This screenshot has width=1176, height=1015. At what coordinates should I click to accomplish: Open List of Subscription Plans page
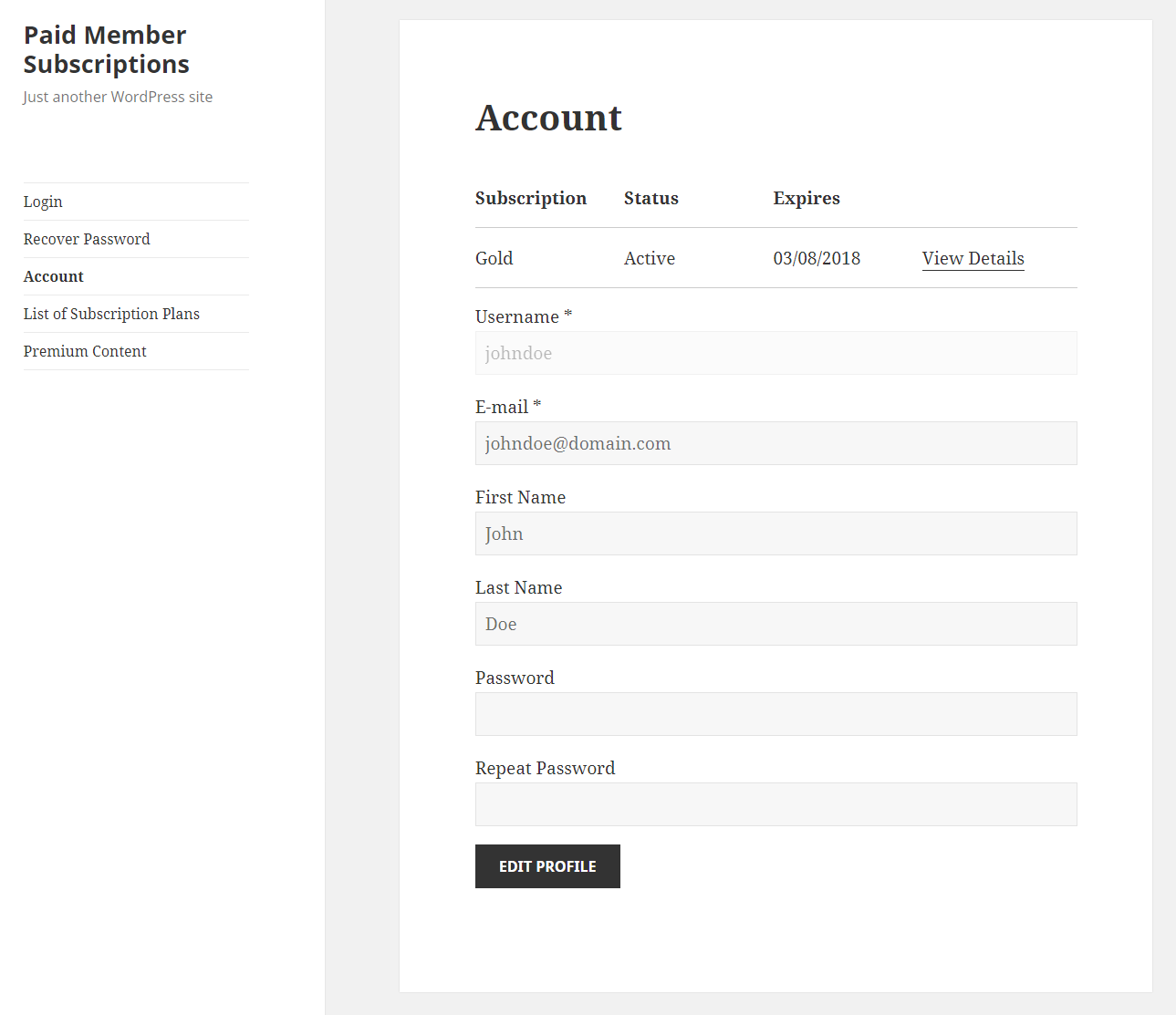[111, 314]
